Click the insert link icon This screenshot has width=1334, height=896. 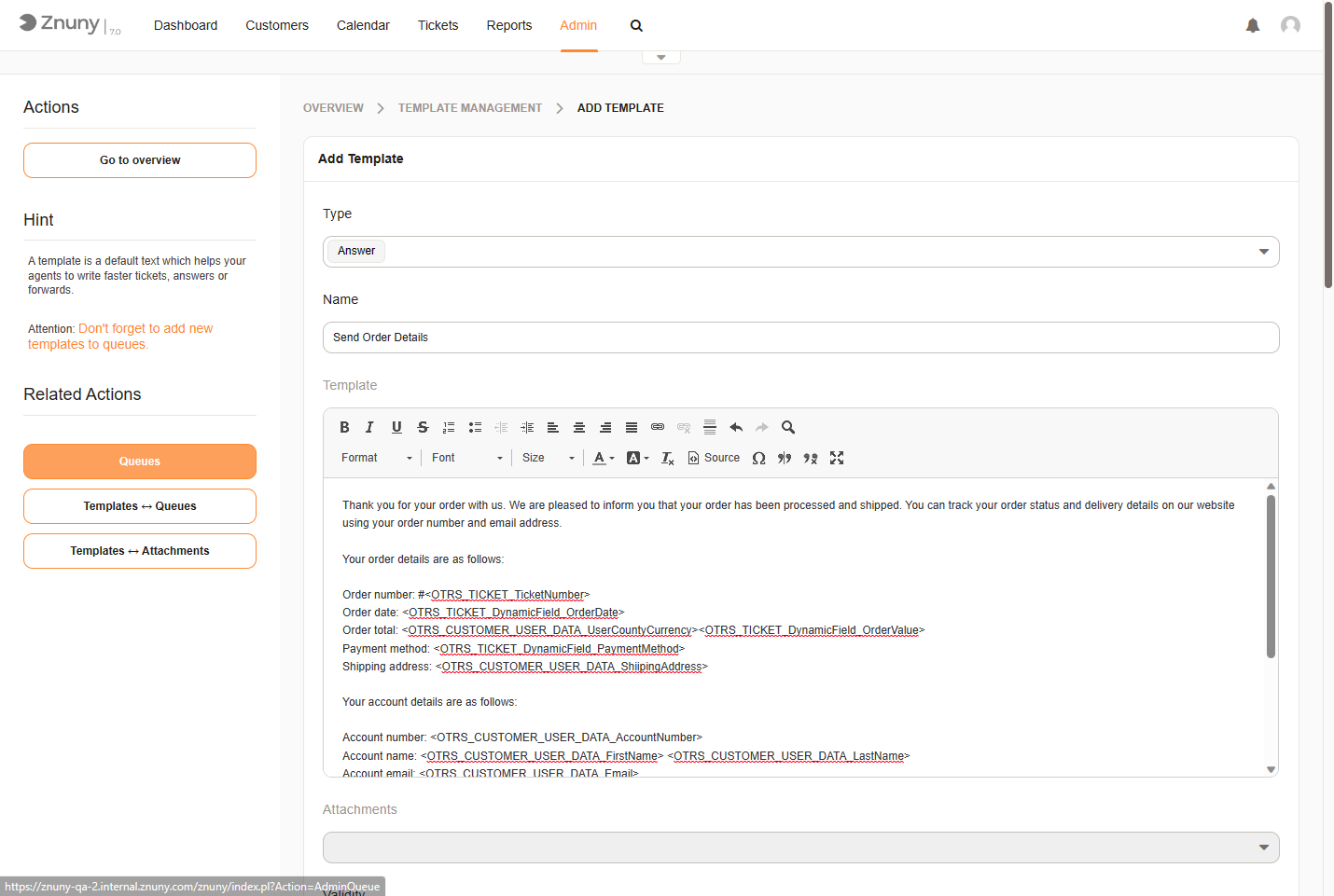(658, 427)
